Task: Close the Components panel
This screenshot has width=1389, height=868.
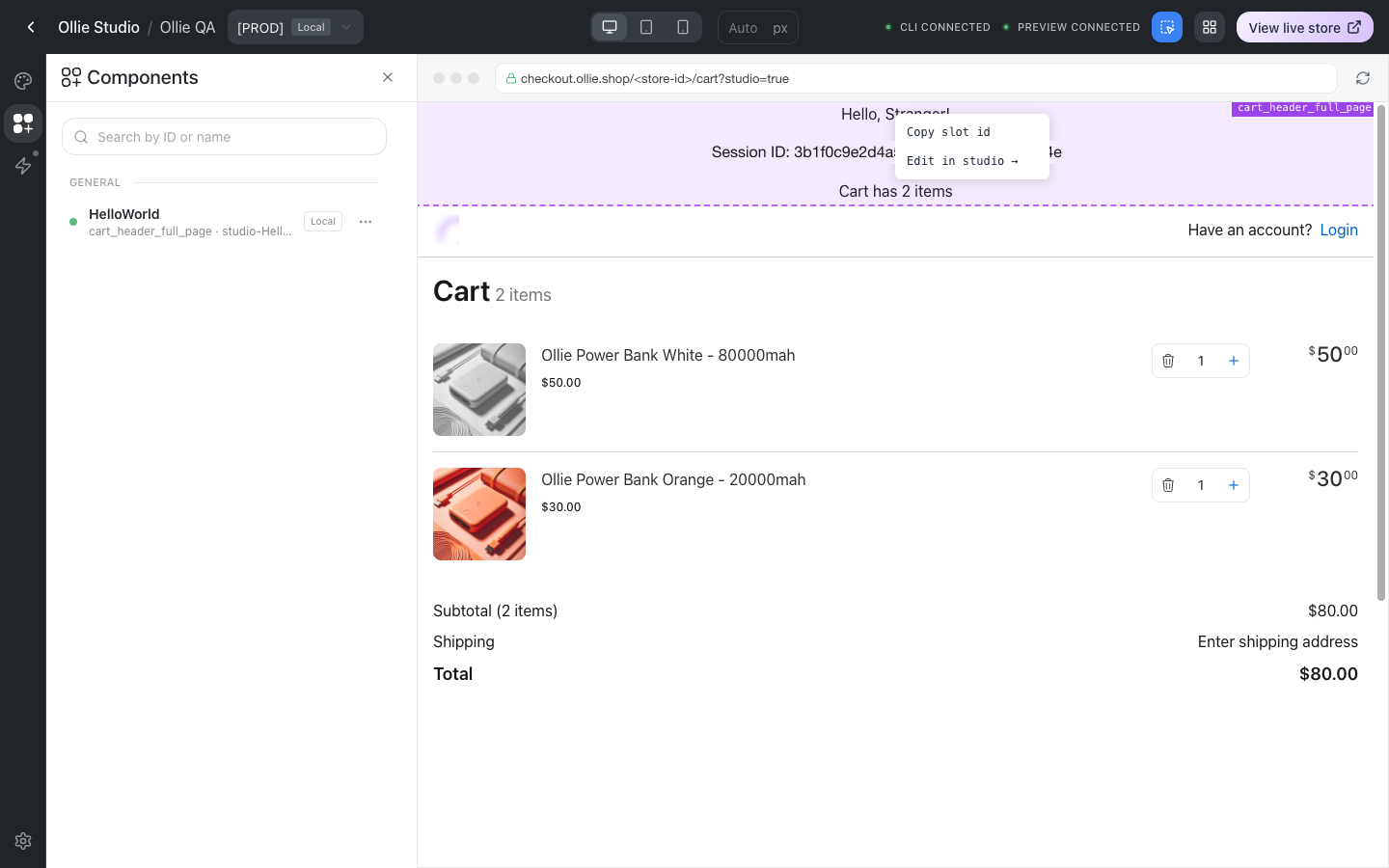Action: click(x=388, y=77)
